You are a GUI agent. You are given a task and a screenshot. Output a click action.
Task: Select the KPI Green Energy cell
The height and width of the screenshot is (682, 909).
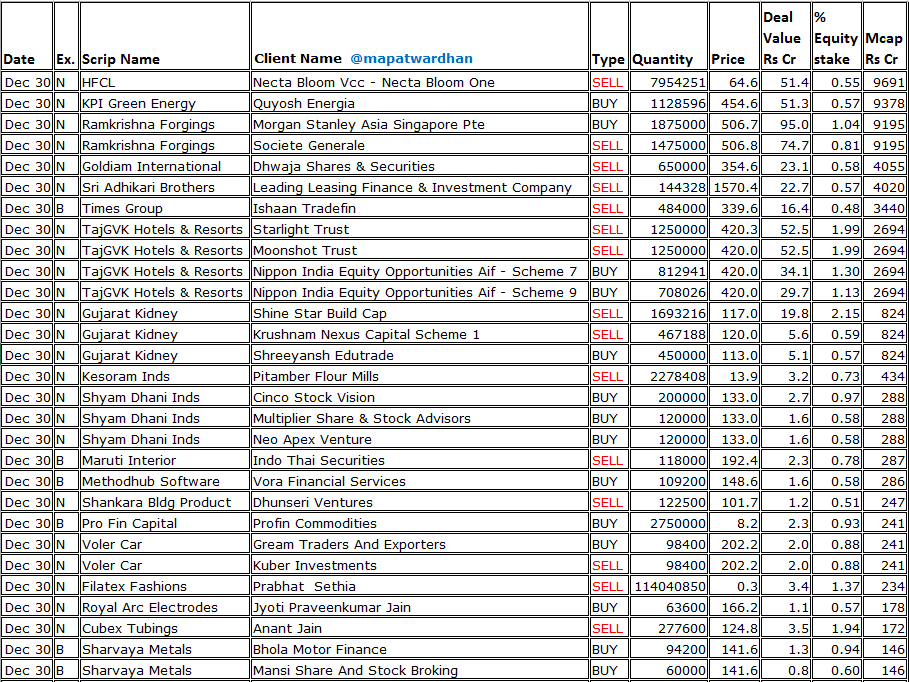pos(165,103)
